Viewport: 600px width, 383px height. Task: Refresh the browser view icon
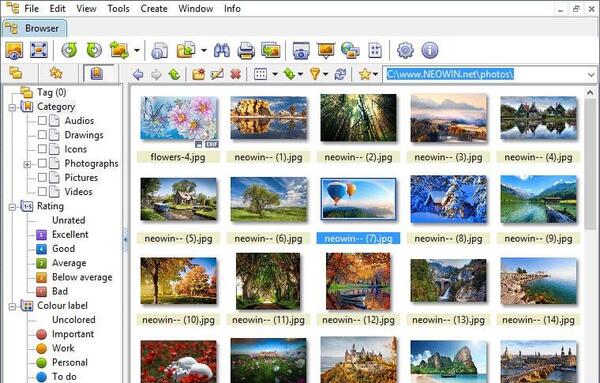coord(340,74)
